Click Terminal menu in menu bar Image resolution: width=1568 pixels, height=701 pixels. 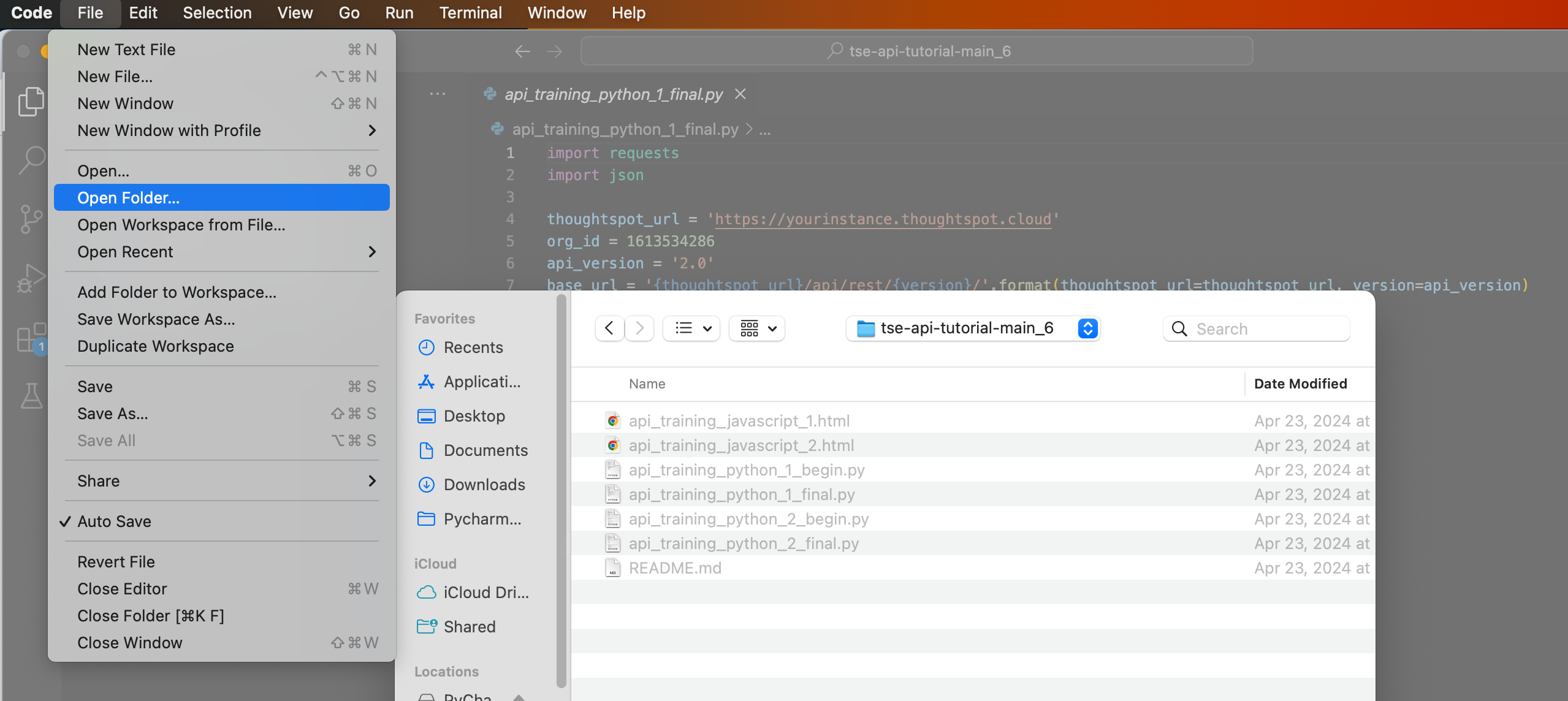coord(470,13)
